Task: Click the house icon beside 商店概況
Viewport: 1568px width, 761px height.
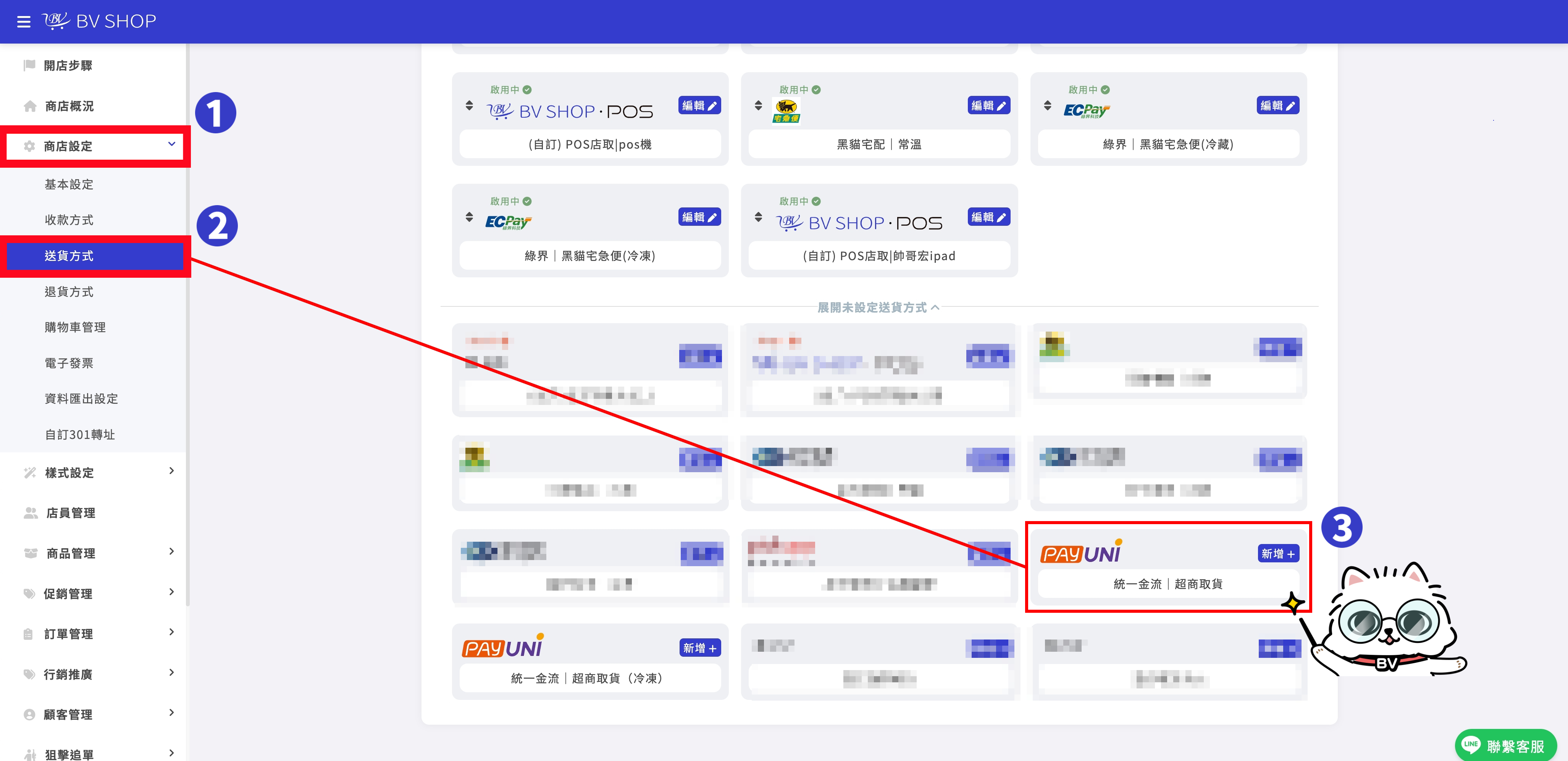Action: pyautogui.click(x=30, y=106)
